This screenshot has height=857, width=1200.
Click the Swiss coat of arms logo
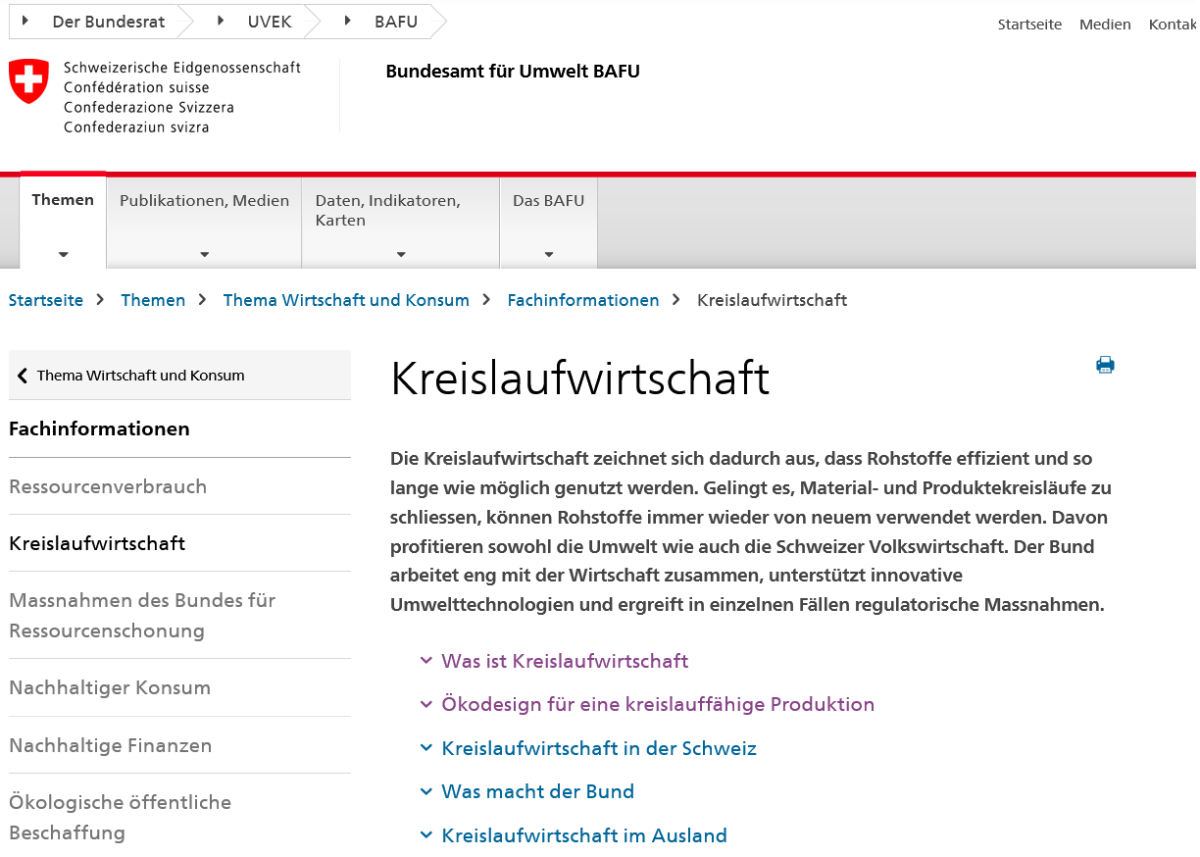click(28, 80)
